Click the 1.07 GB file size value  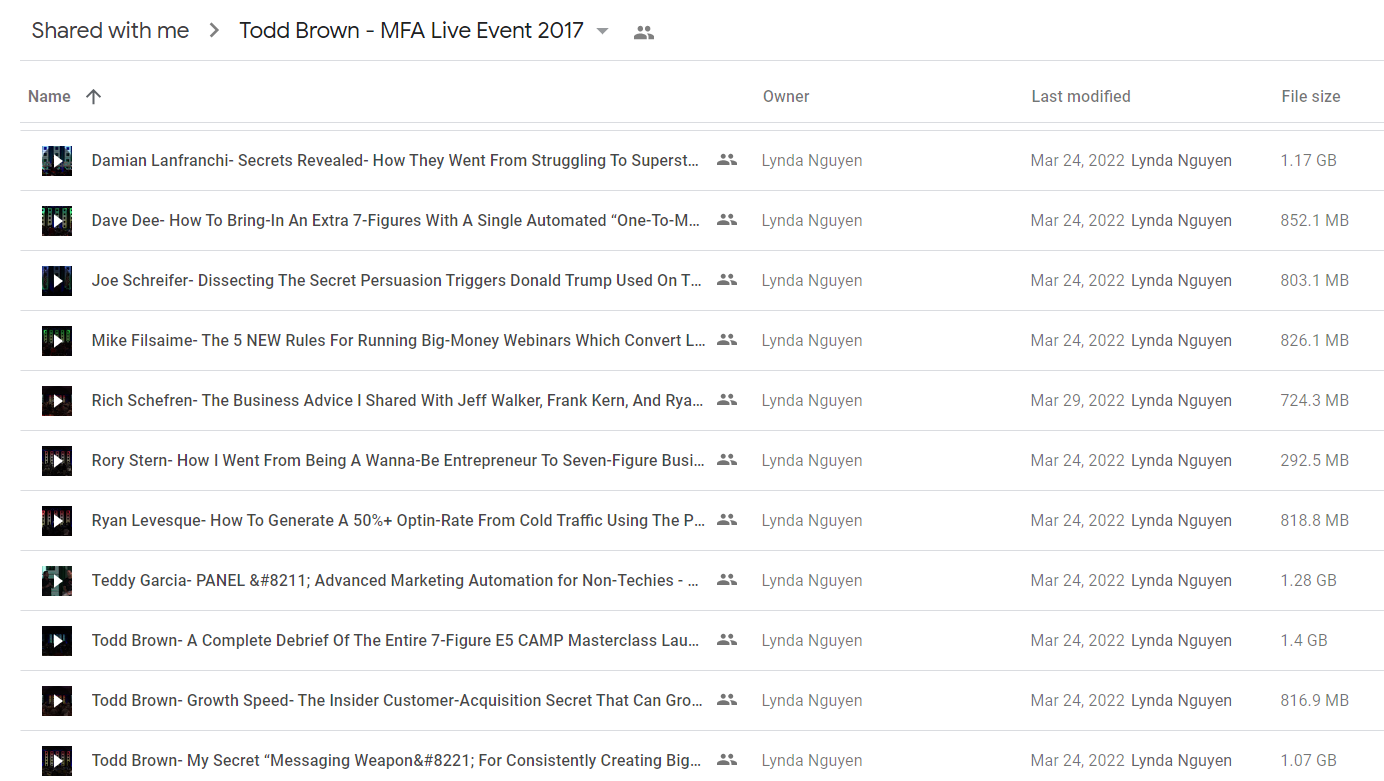[1308, 760]
